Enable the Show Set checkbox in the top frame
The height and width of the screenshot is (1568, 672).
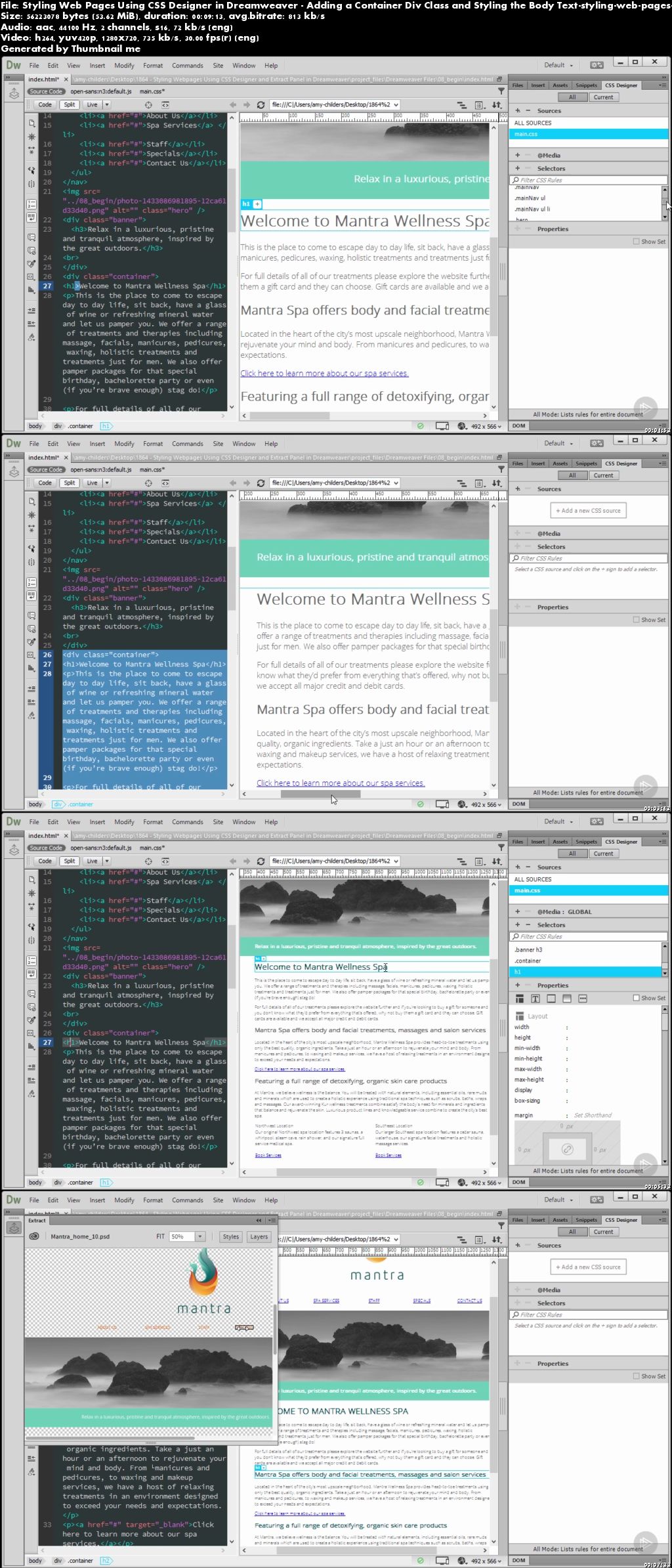click(x=636, y=242)
